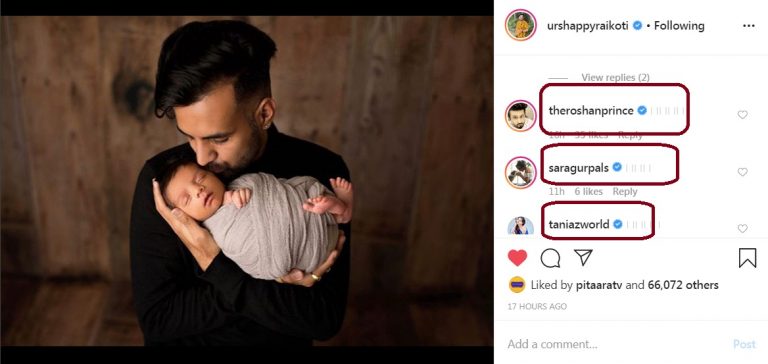Click the Post comment button
768x364 pixels.
click(x=744, y=344)
